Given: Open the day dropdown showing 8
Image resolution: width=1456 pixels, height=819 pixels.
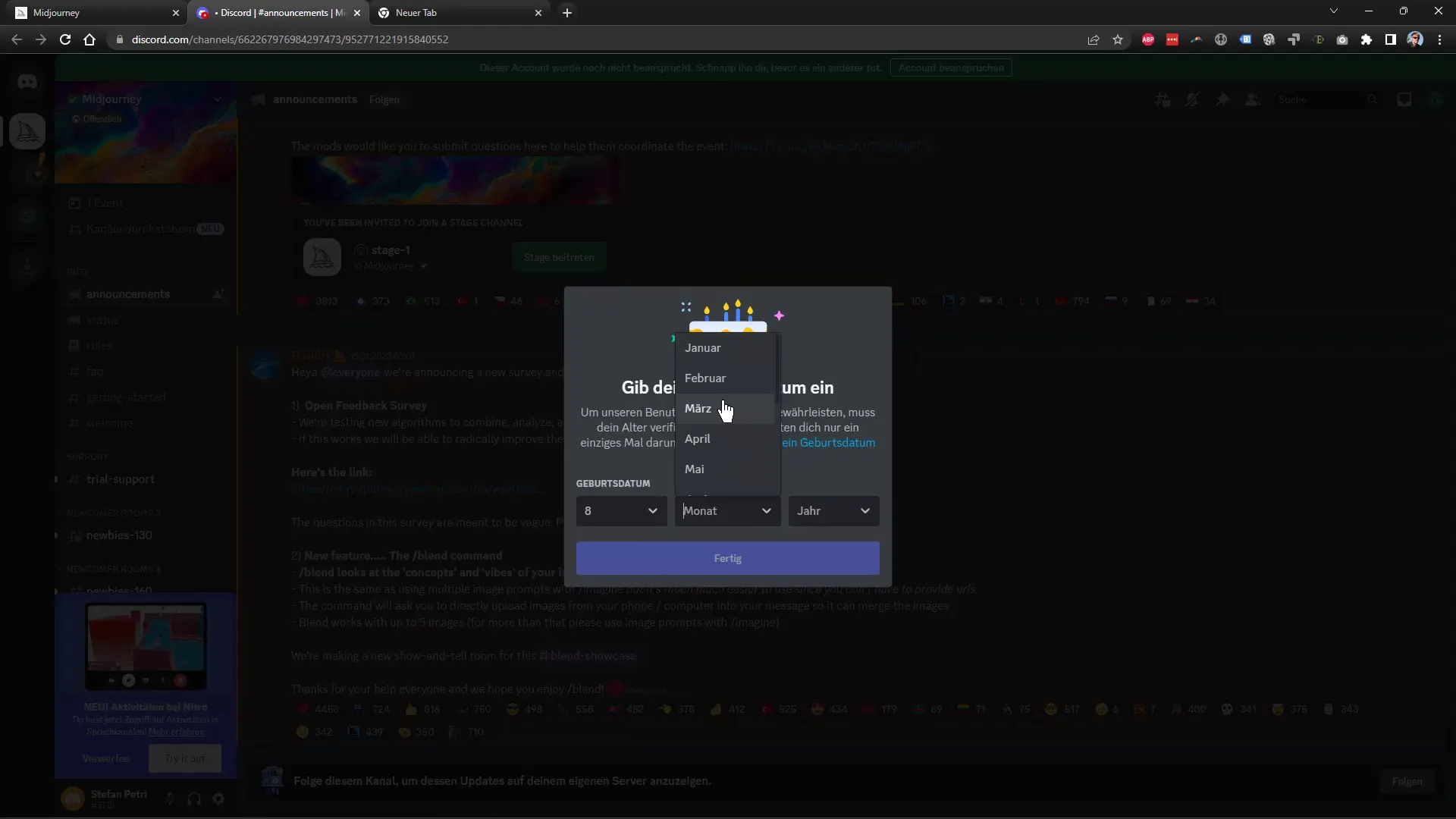Looking at the screenshot, I should 621,511.
